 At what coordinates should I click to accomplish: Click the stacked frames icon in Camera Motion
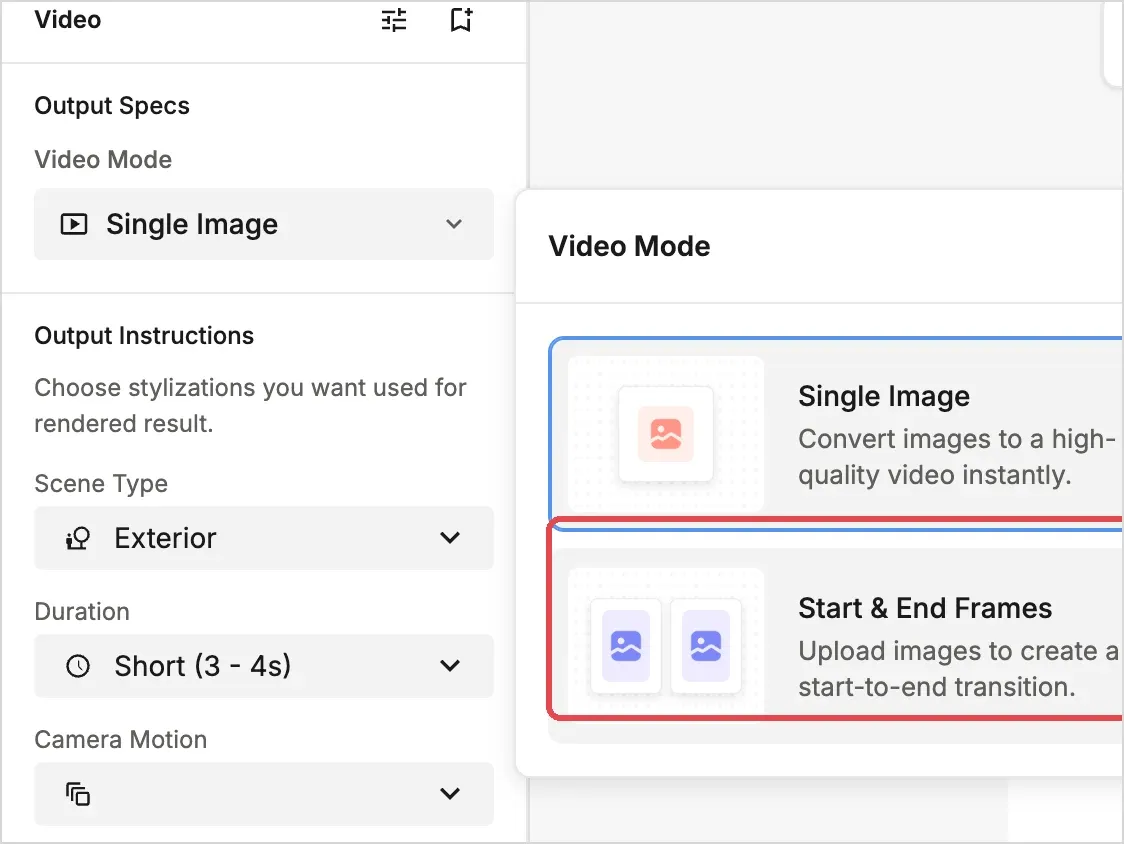(x=77, y=794)
